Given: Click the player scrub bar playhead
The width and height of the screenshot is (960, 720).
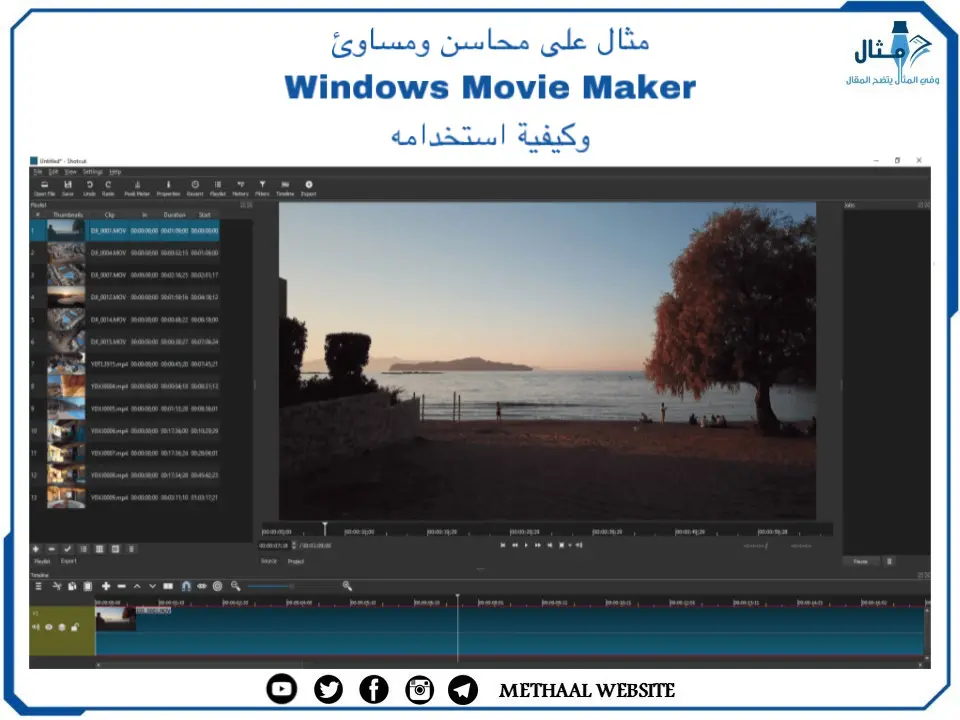Looking at the screenshot, I should 325,528.
